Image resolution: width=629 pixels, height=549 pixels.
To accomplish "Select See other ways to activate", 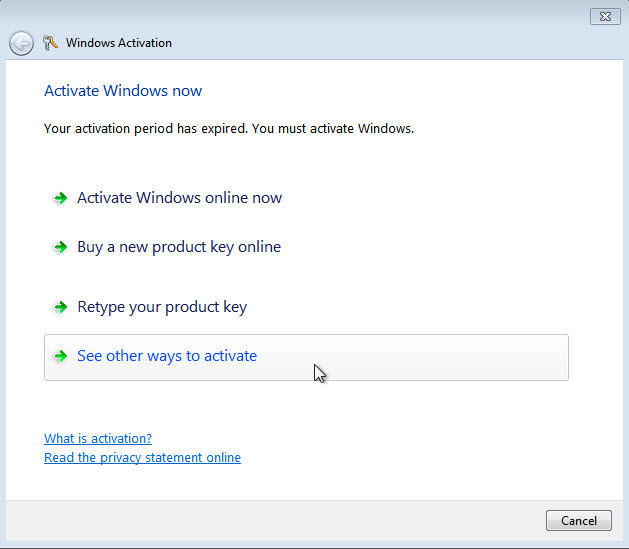I will pyautogui.click(x=306, y=357).
